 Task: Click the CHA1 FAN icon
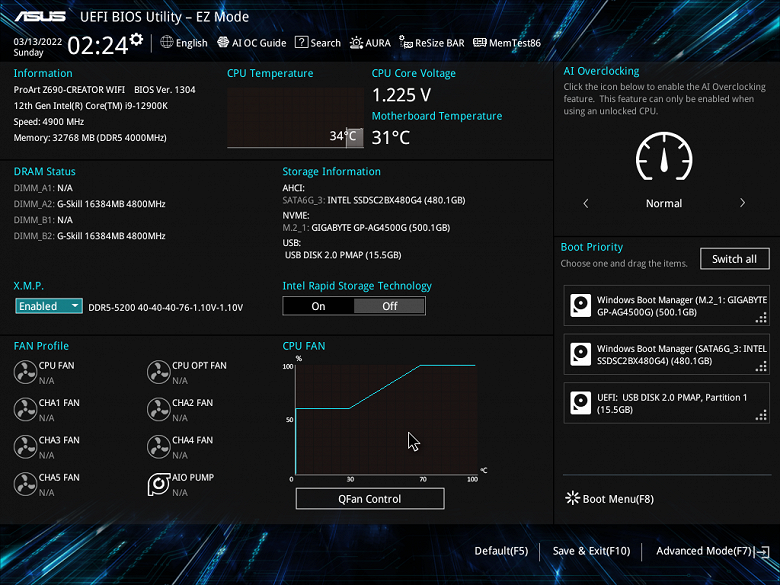[x=25, y=409]
